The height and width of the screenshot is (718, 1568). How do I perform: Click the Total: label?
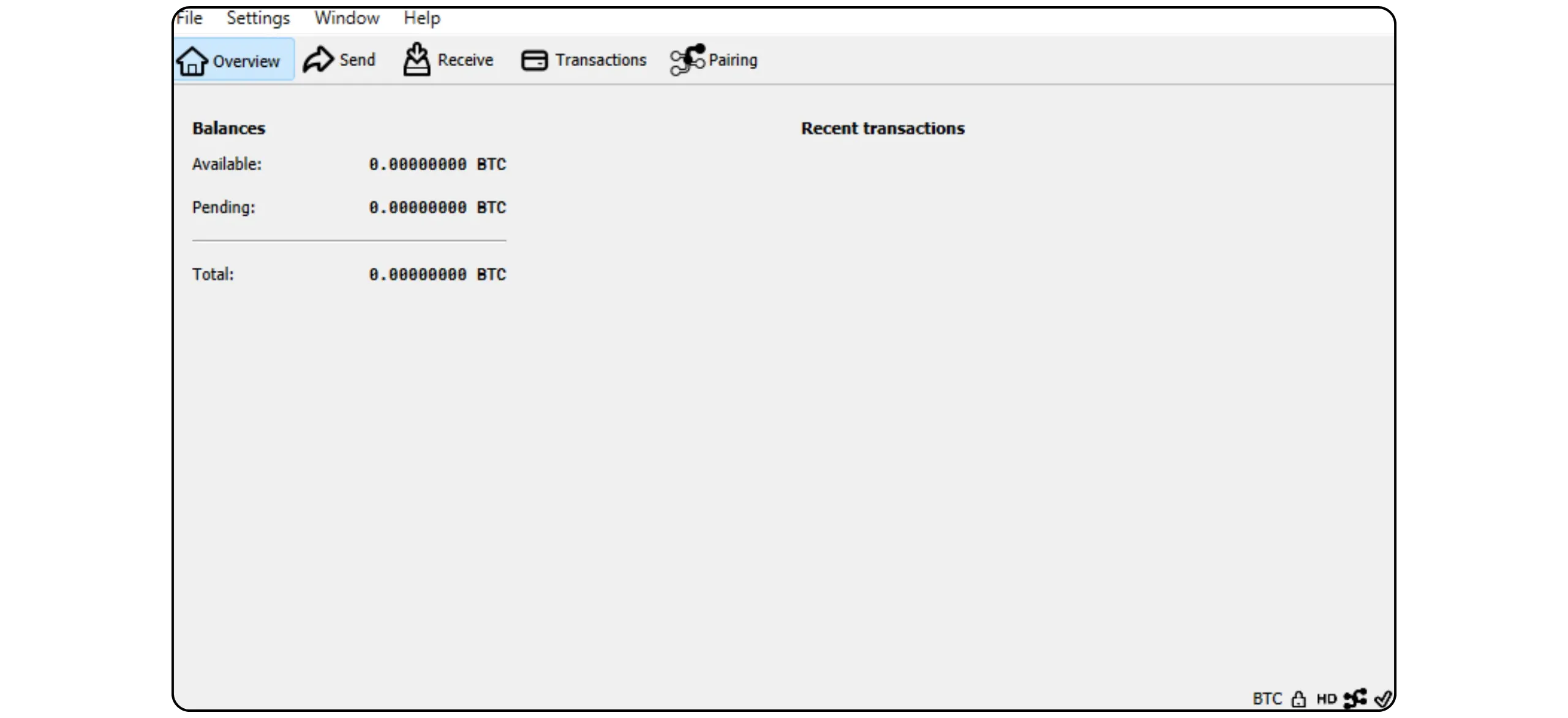(x=213, y=274)
